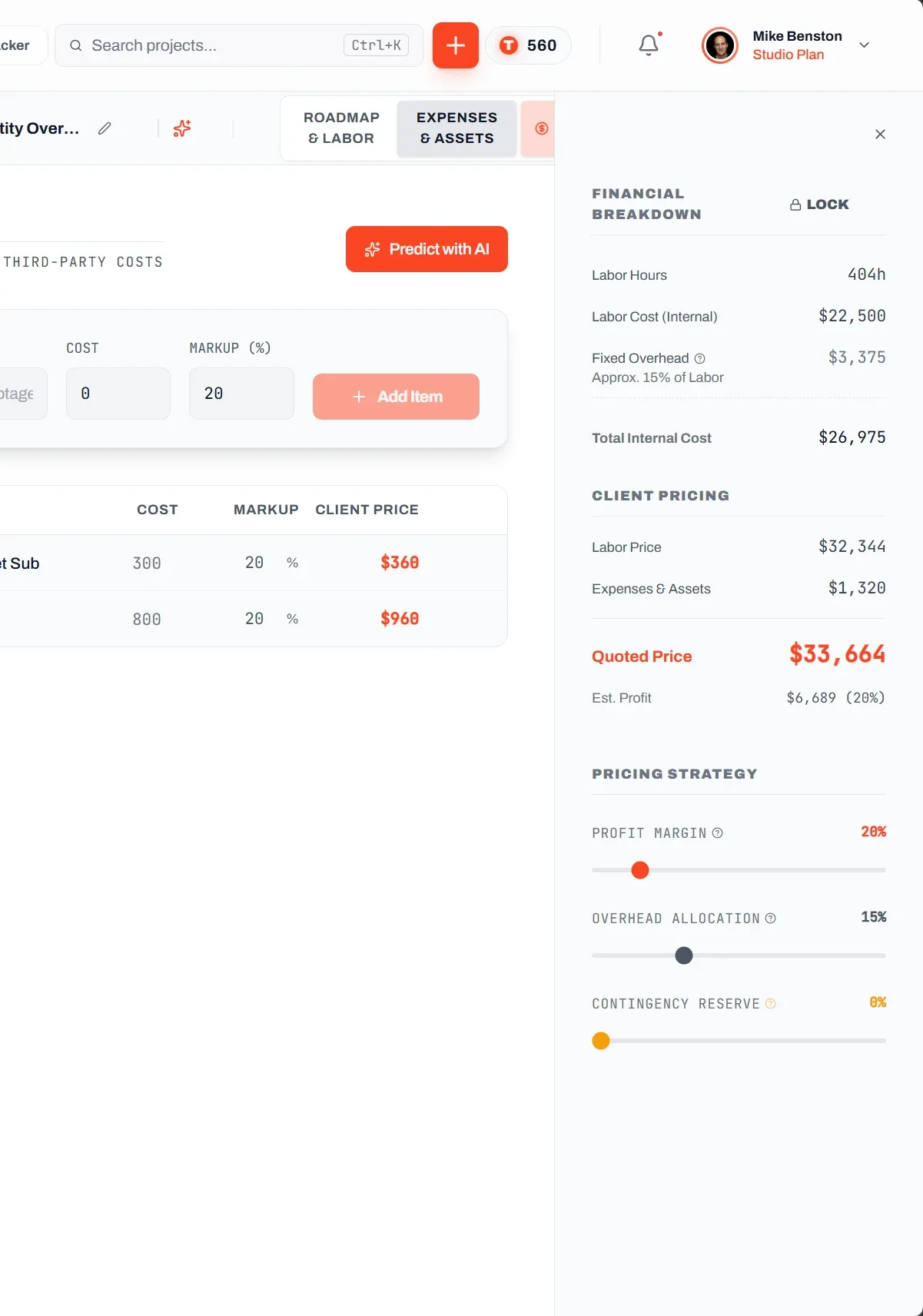Click Contingency Reserve help icon
This screenshot has width=923, height=1316.
(x=770, y=1003)
